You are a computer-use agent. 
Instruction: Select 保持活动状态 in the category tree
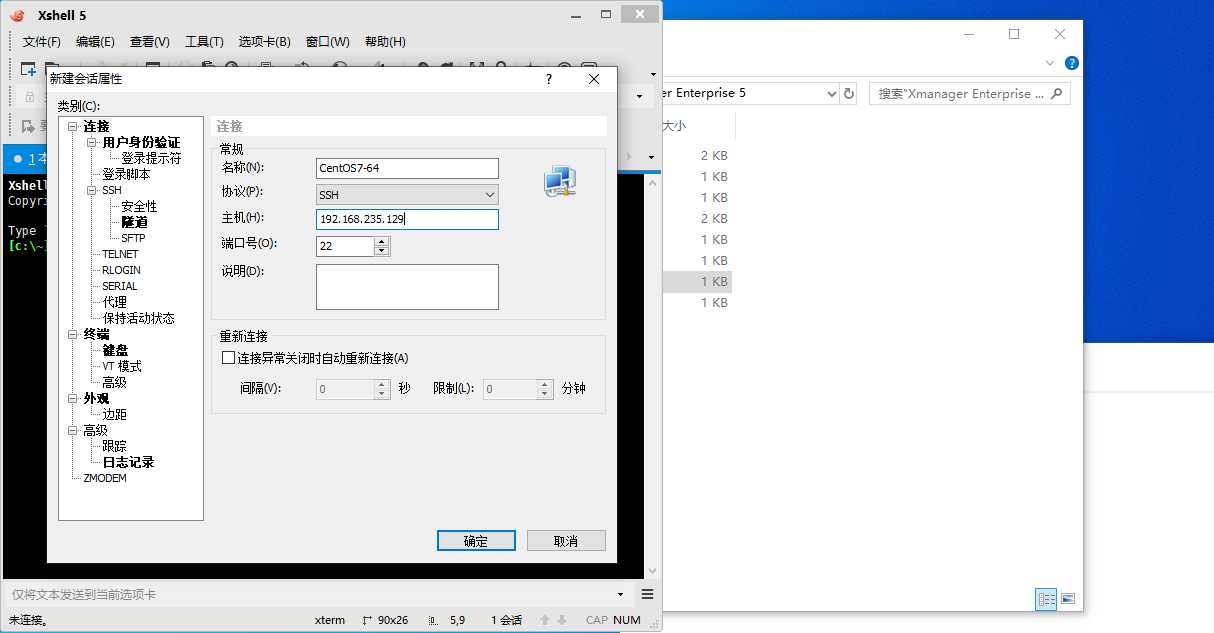click(138, 318)
